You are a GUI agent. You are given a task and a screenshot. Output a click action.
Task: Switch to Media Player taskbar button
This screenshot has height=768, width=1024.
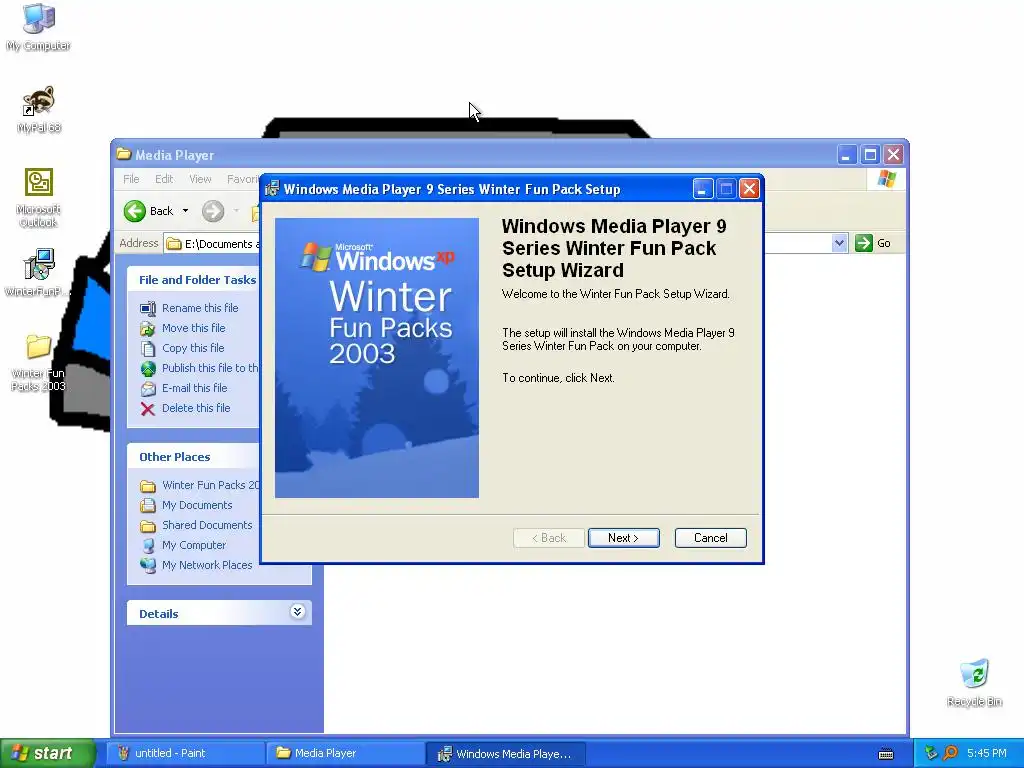coord(345,753)
